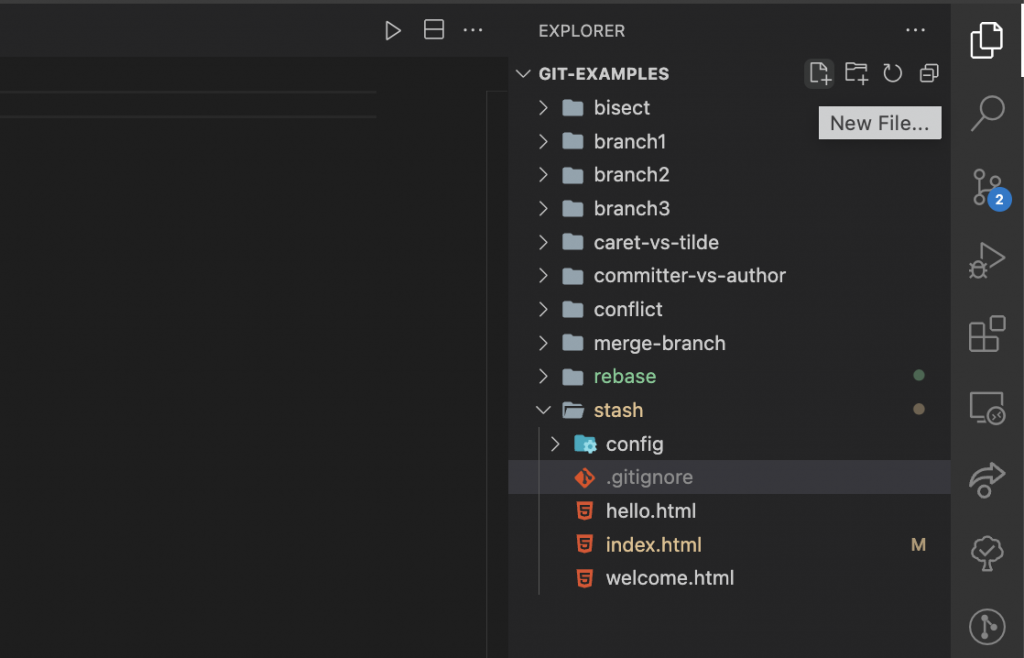The image size is (1024, 658).
Task: Select the .gitignore file
Action: [649, 478]
